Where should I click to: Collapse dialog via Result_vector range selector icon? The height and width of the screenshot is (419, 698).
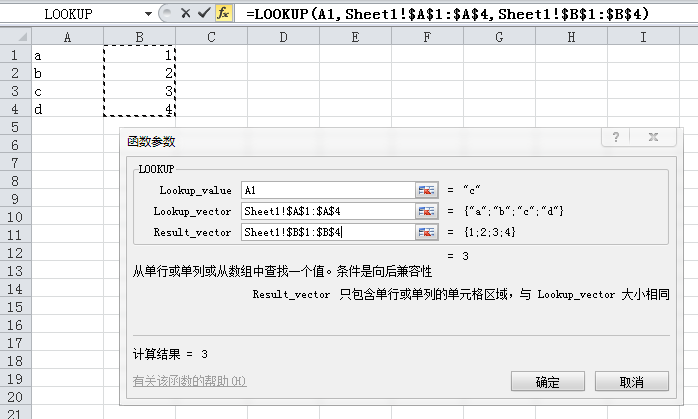(426, 232)
